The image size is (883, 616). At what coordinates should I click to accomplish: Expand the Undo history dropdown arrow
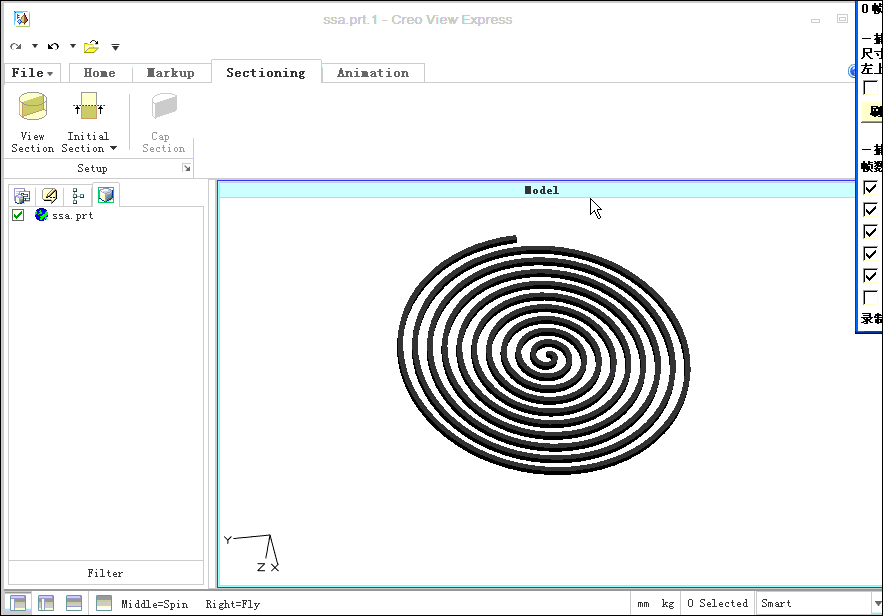(x=73, y=46)
